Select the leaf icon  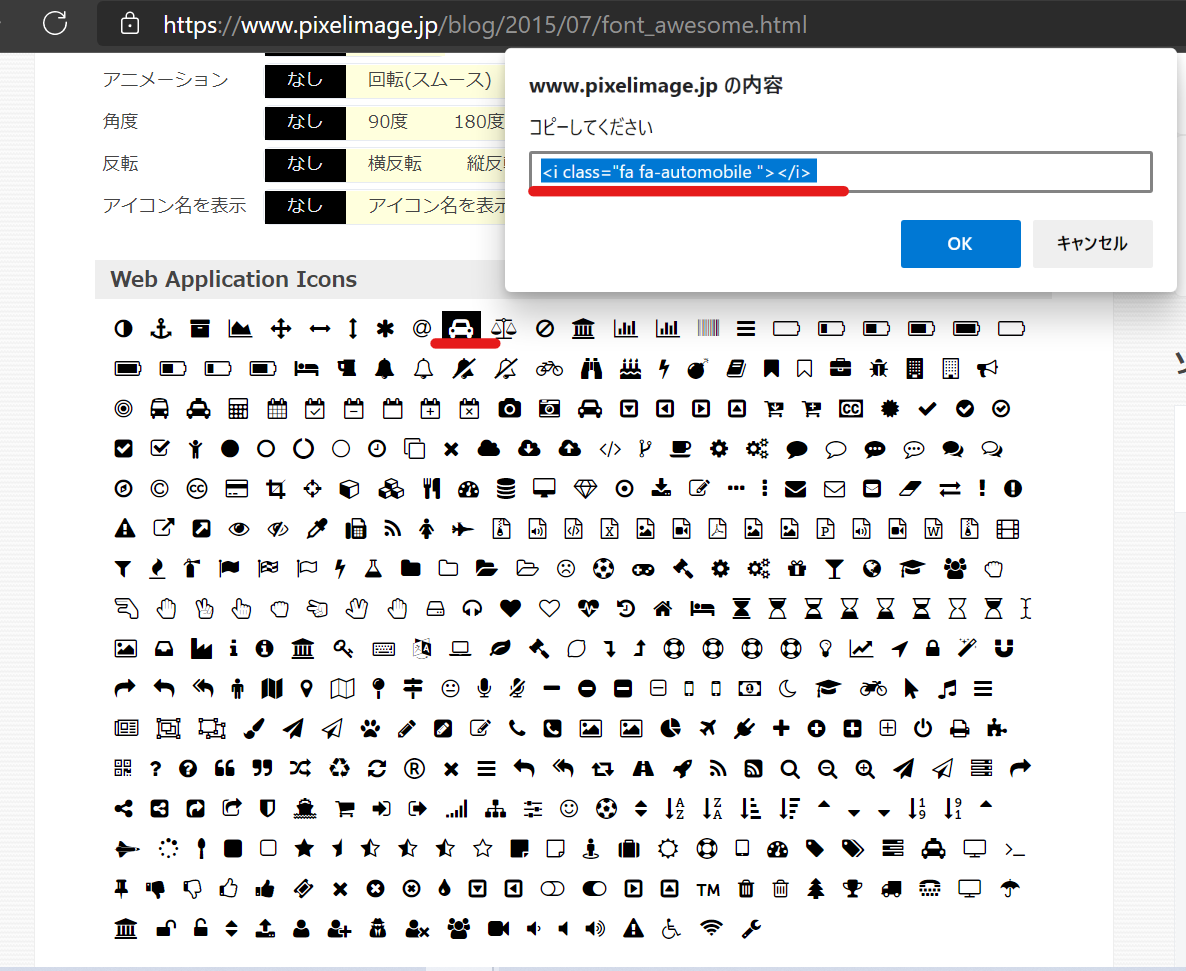[x=500, y=649]
